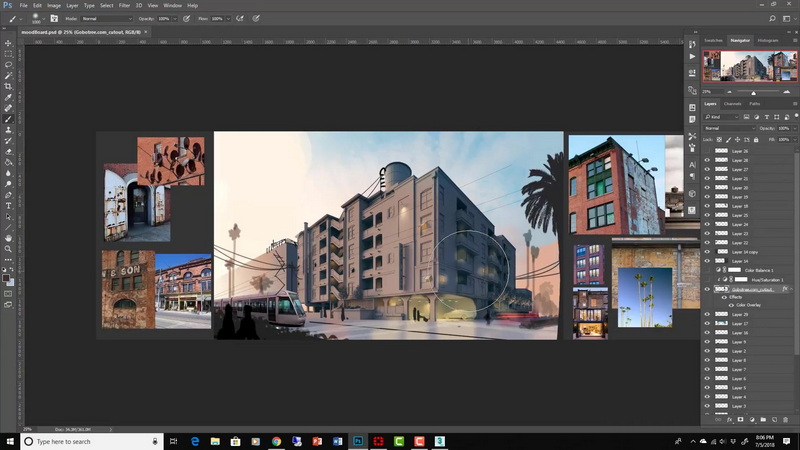Hide Layer 20 with eye icon
The height and width of the screenshot is (450, 800).
[x=707, y=188]
